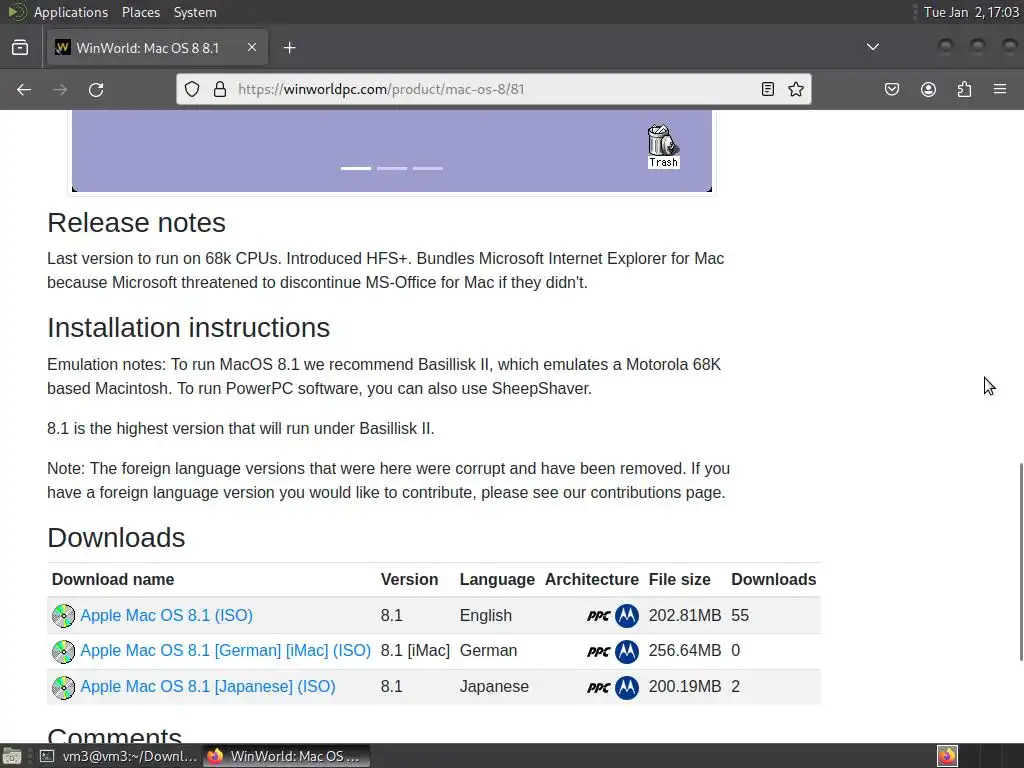This screenshot has height=768, width=1024.
Task: Click the page's vertical scrollbar thumb
Action: tap(1020, 562)
